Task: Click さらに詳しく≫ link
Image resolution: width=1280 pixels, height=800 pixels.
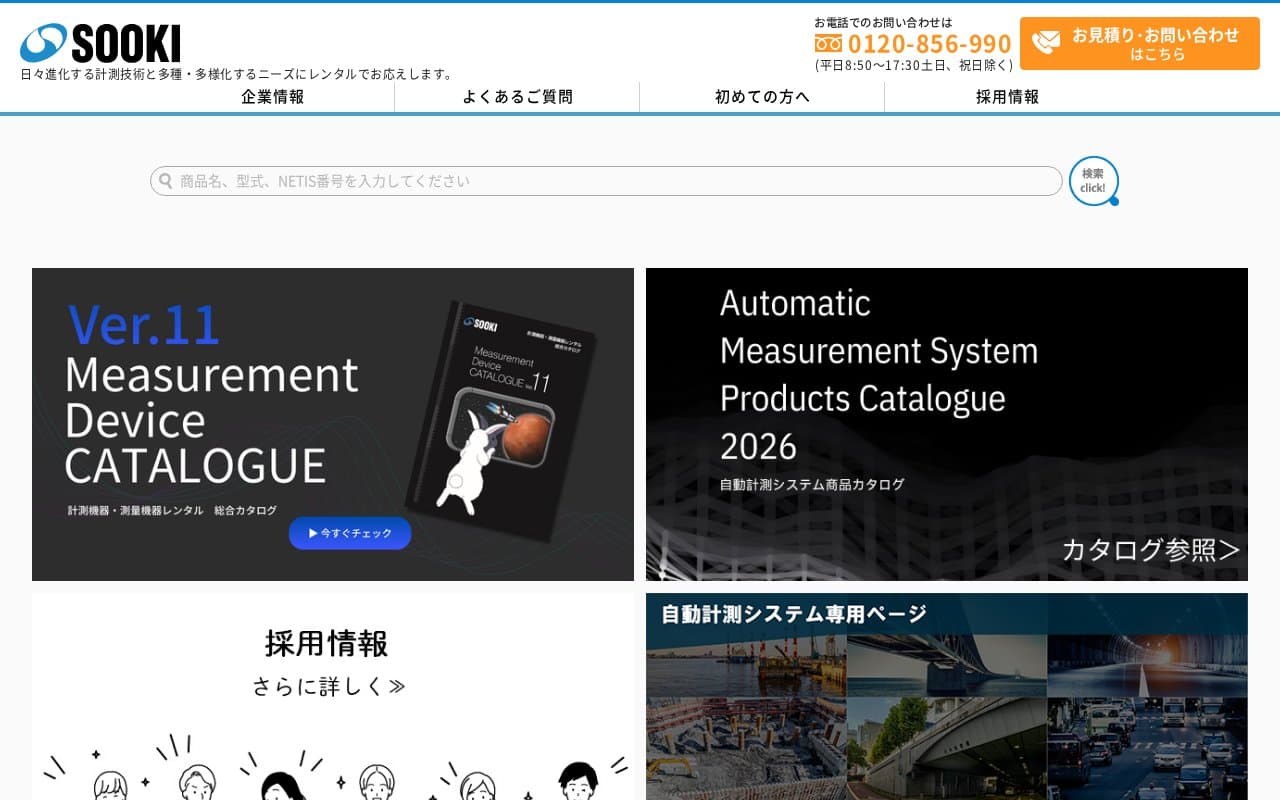Action: pyautogui.click(x=328, y=686)
